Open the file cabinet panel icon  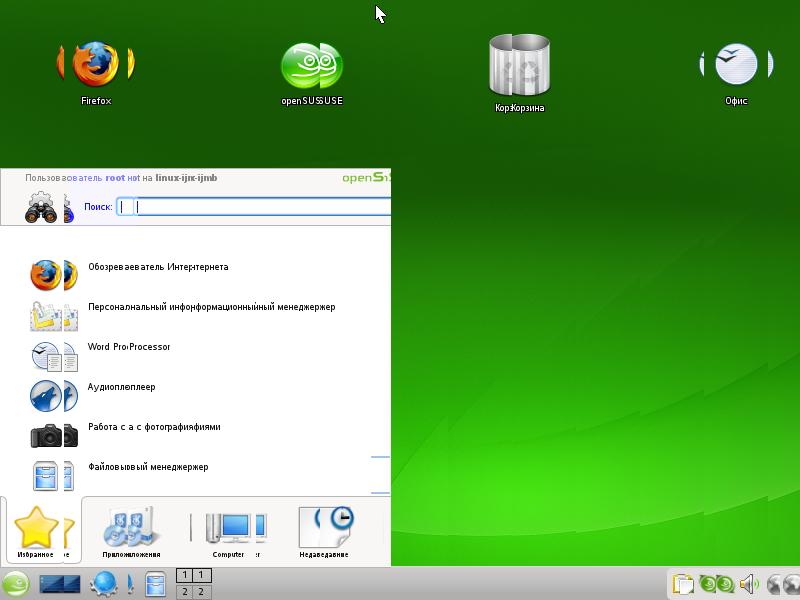coord(156,584)
